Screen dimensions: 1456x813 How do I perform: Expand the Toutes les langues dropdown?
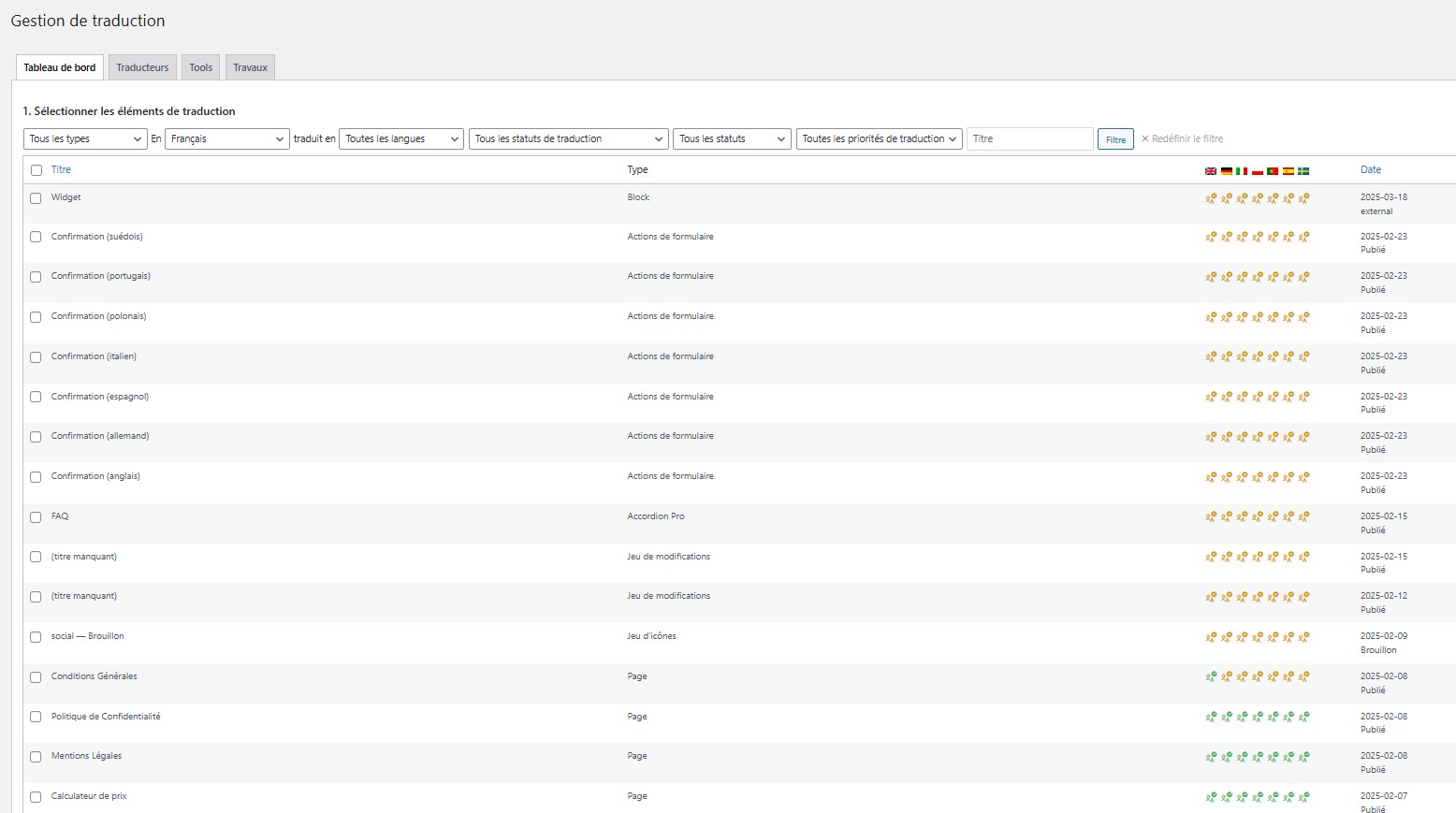tap(401, 139)
